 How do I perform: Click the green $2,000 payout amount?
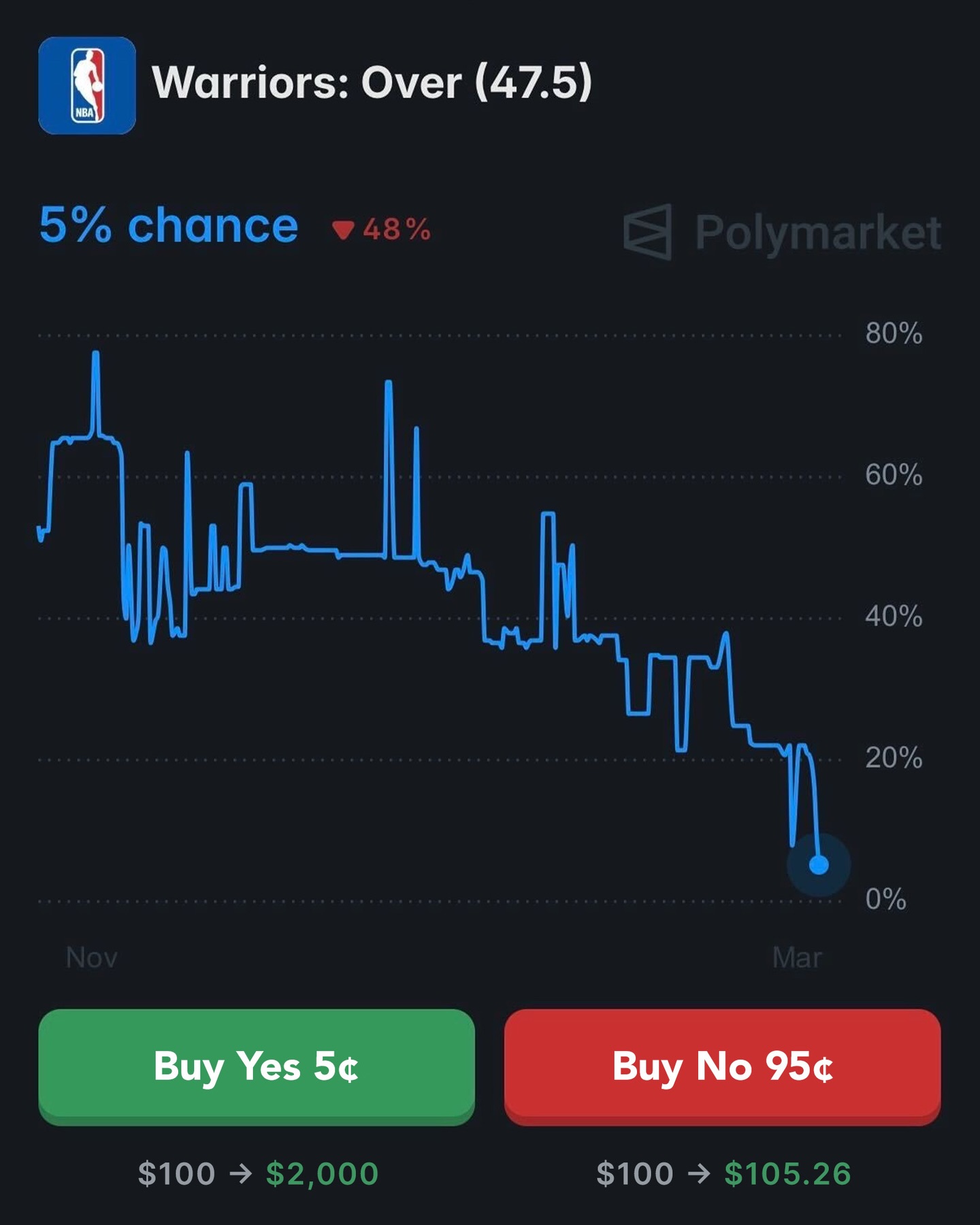[322, 1174]
